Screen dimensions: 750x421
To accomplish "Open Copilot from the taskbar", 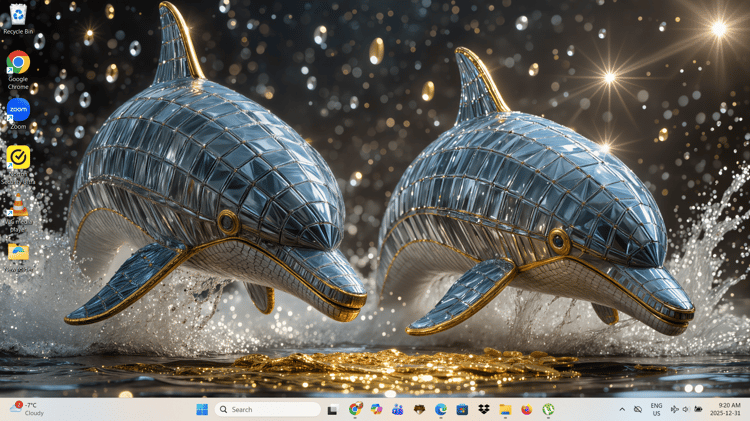I will (x=376, y=410).
